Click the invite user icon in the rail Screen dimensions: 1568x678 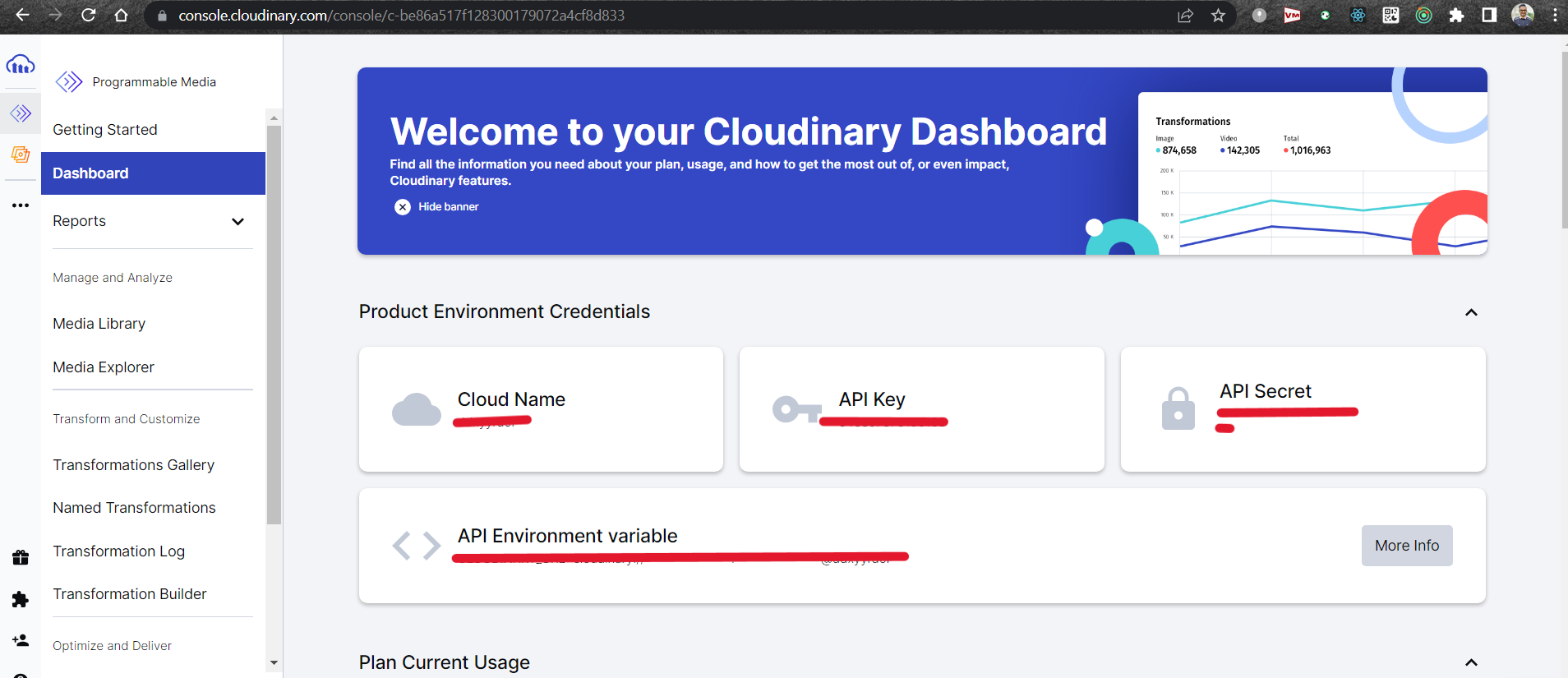click(x=21, y=640)
